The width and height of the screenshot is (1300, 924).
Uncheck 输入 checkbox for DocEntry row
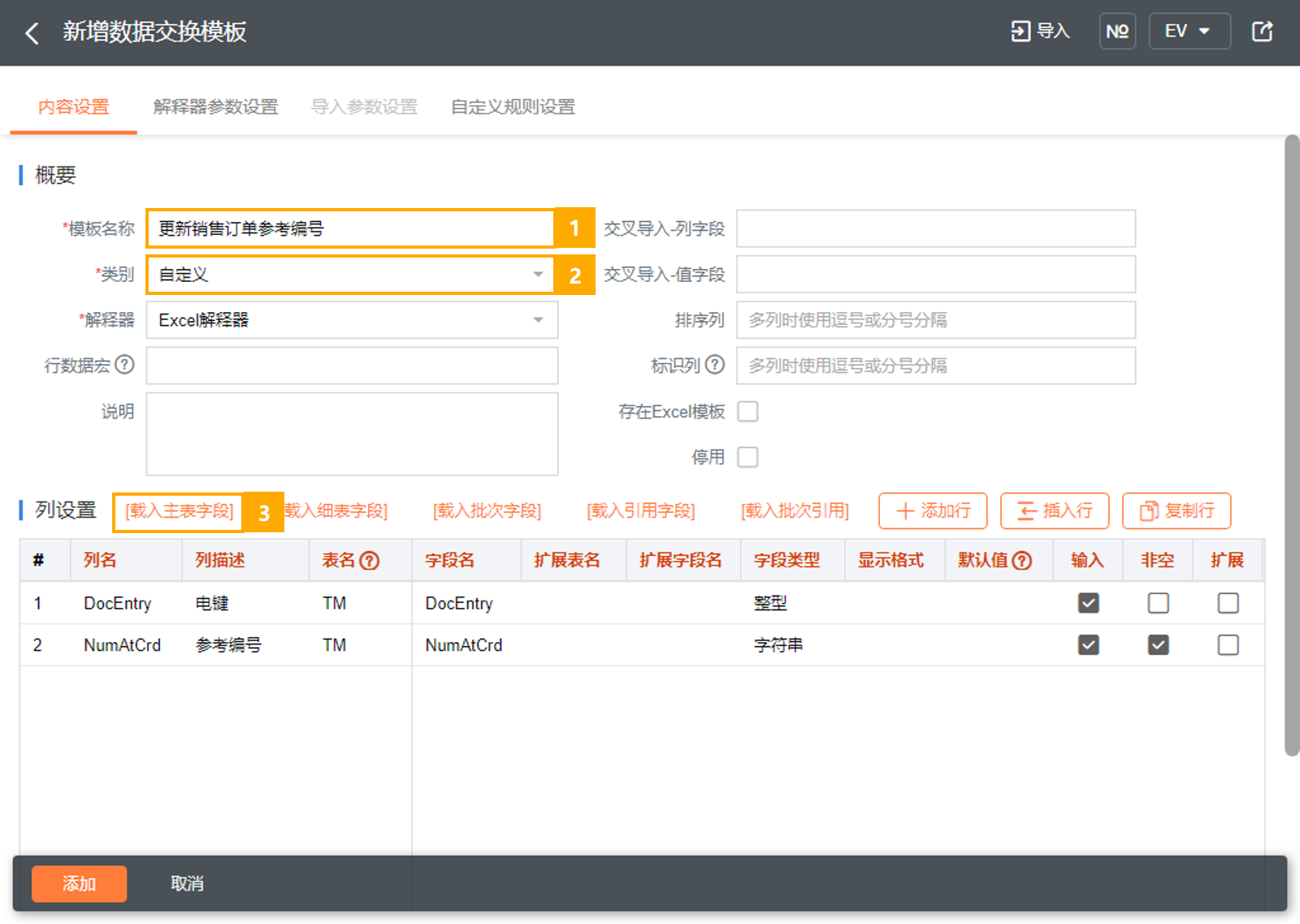point(1089,603)
